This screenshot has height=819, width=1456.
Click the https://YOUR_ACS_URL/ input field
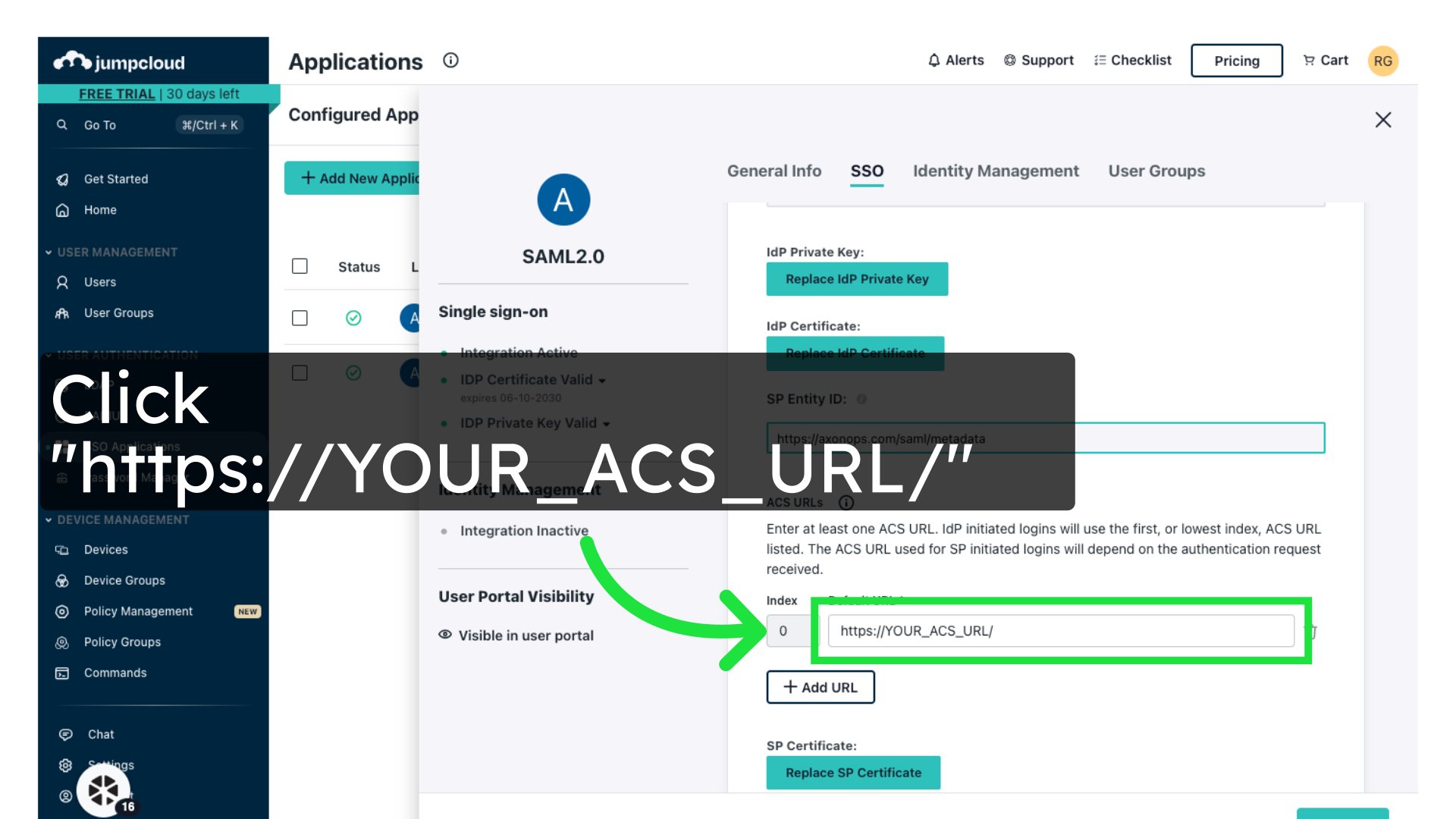tap(1060, 631)
